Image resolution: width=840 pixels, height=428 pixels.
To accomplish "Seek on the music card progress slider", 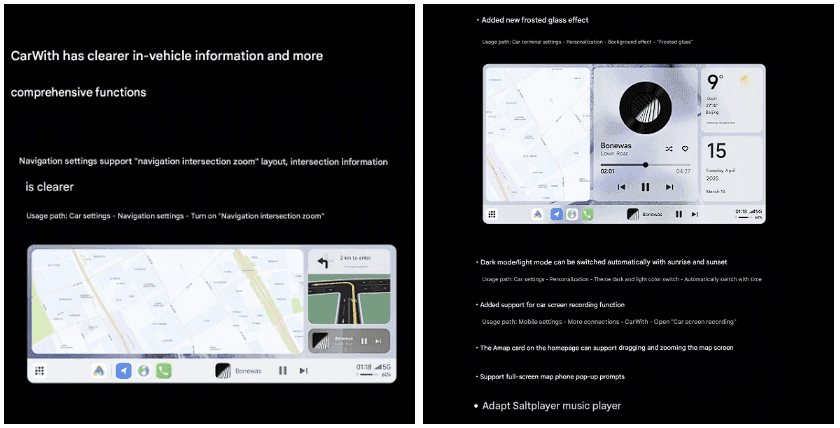I will pyautogui.click(x=646, y=165).
